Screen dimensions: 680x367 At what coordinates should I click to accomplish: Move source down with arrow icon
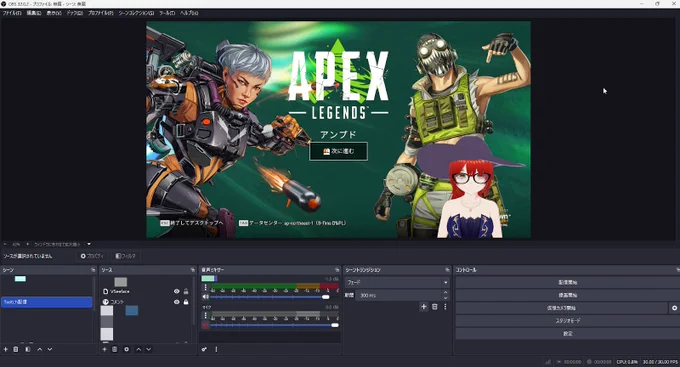pos(149,349)
